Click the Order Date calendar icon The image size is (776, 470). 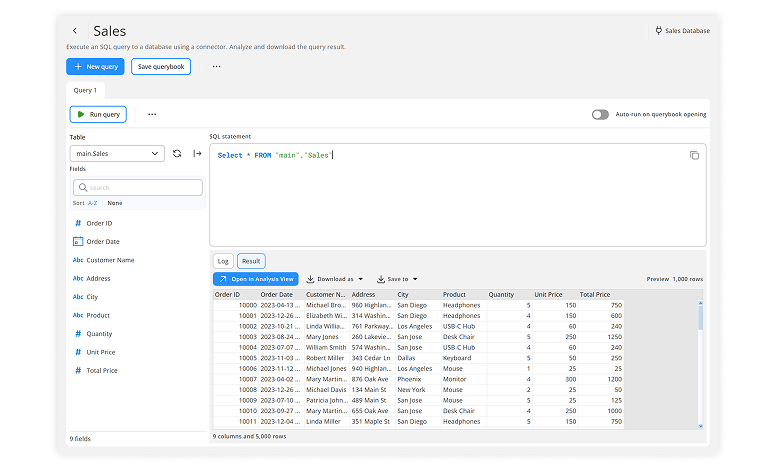coord(78,241)
